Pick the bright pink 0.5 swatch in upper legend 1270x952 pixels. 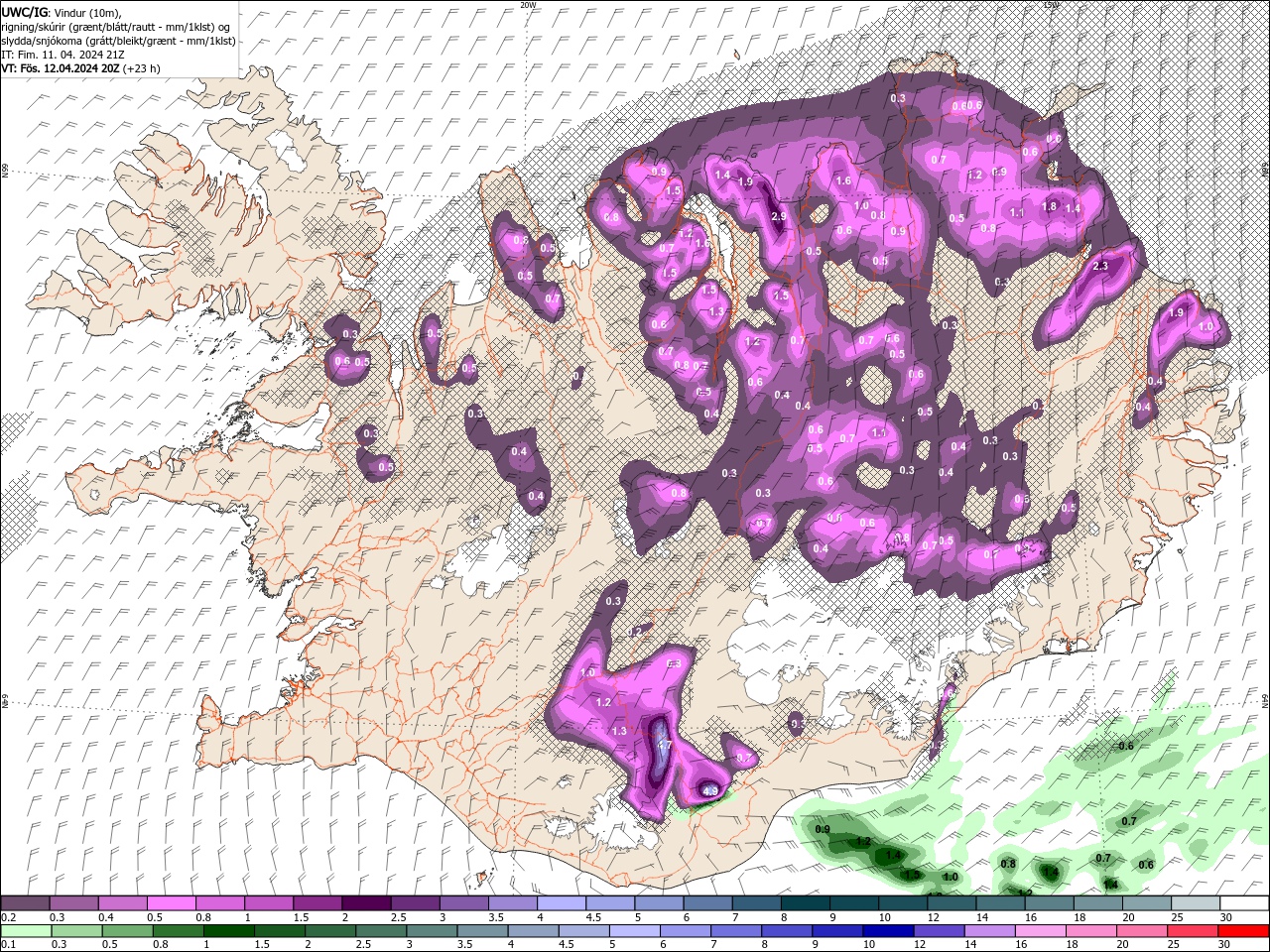tap(171, 903)
